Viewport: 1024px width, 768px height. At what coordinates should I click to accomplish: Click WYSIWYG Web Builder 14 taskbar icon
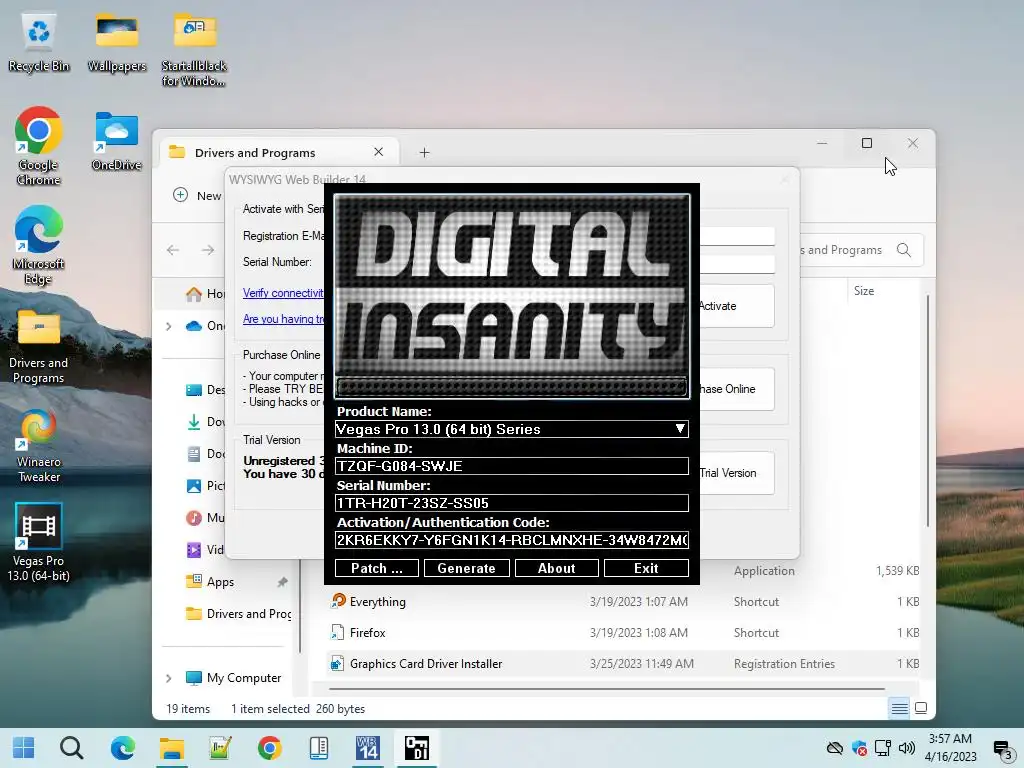click(368, 748)
